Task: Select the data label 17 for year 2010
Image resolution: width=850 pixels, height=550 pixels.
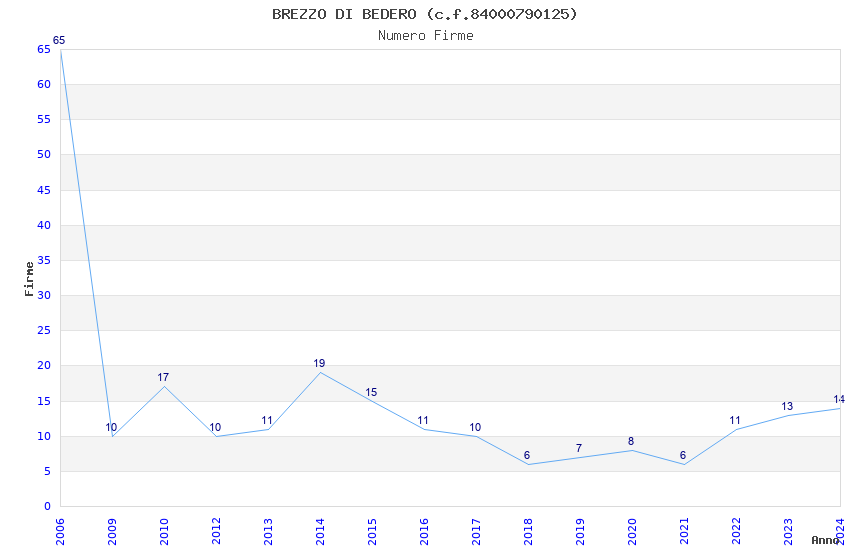Action: tap(163, 377)
